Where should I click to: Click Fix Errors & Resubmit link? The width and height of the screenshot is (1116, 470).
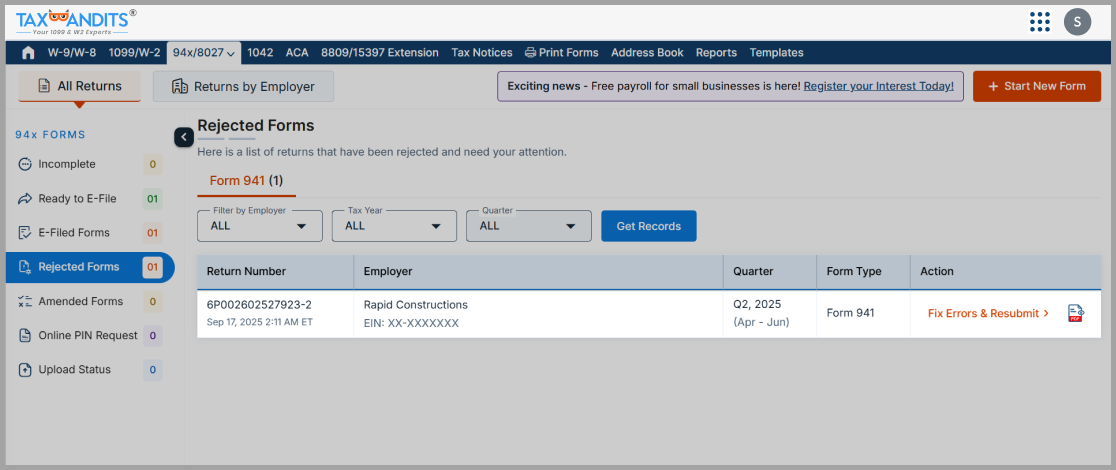(x=989, y=313)
